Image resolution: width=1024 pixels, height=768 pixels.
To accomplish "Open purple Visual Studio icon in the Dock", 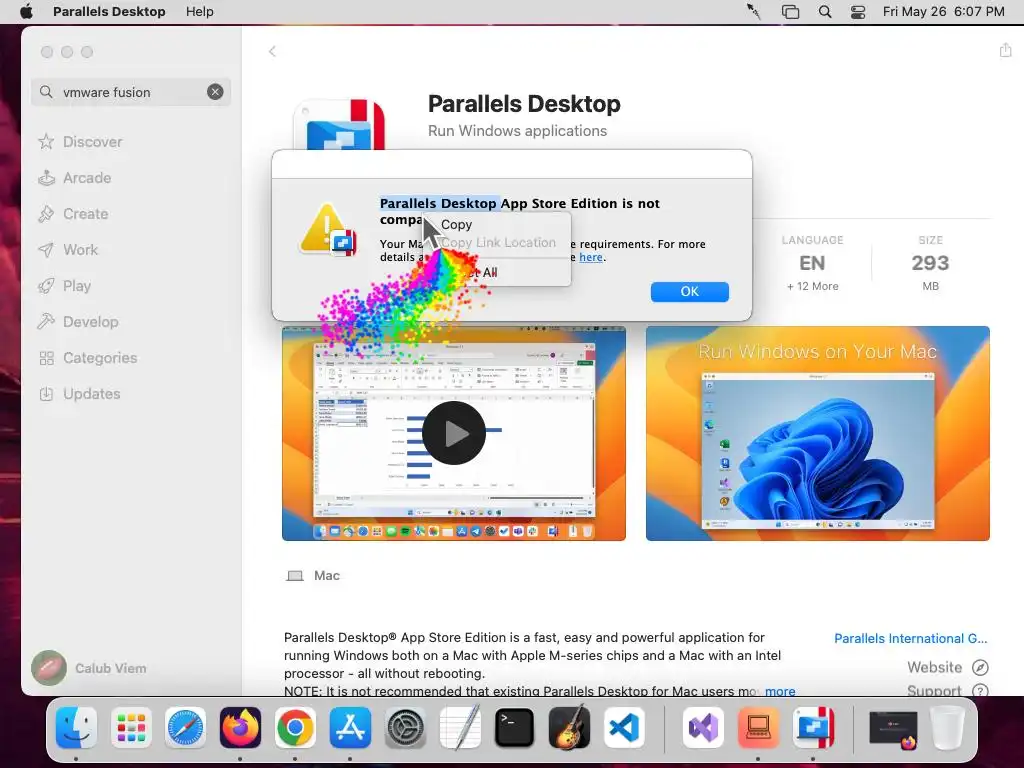I will (703, 727).
